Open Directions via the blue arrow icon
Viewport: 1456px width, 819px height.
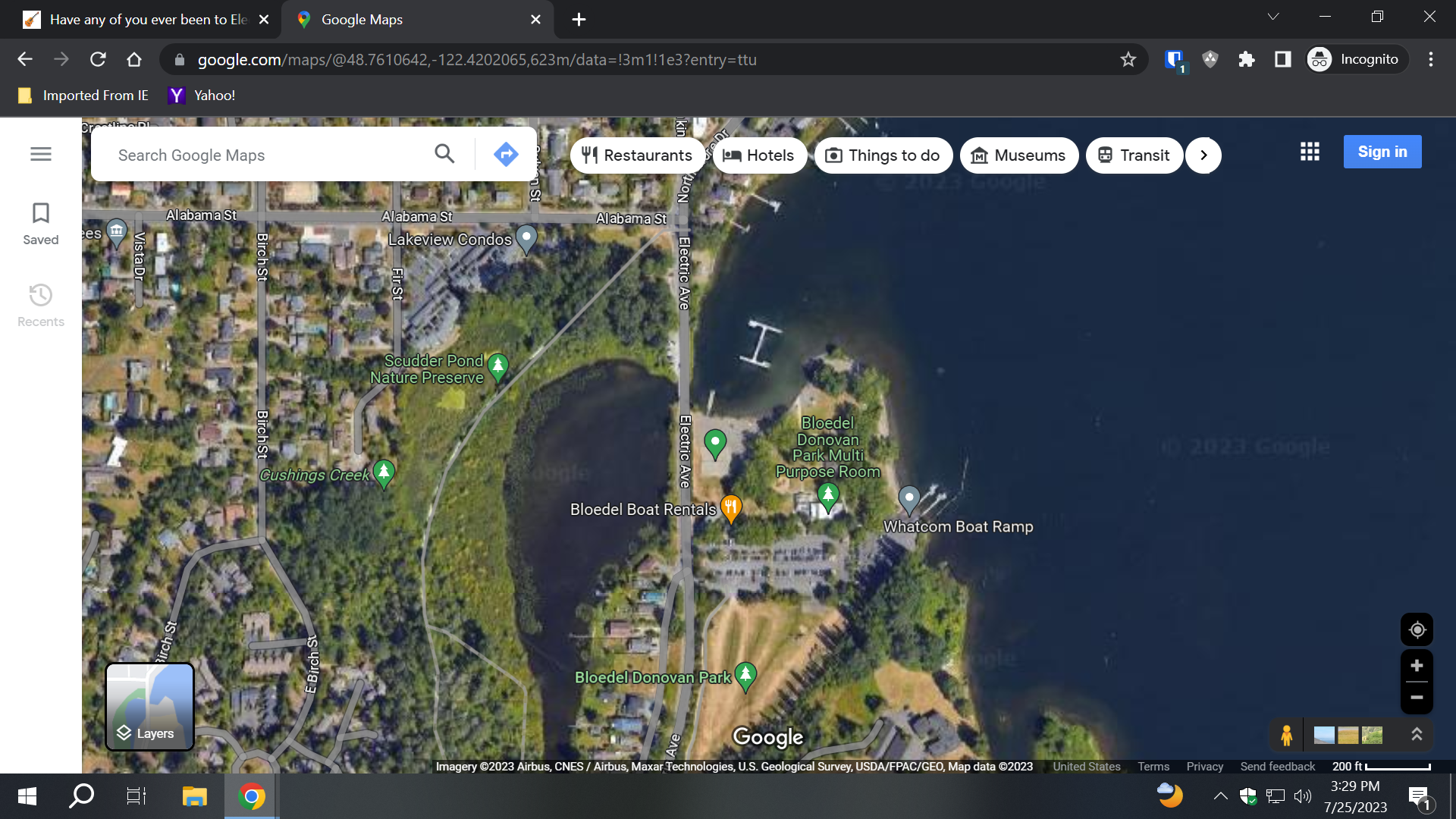(x=506, y=154)
